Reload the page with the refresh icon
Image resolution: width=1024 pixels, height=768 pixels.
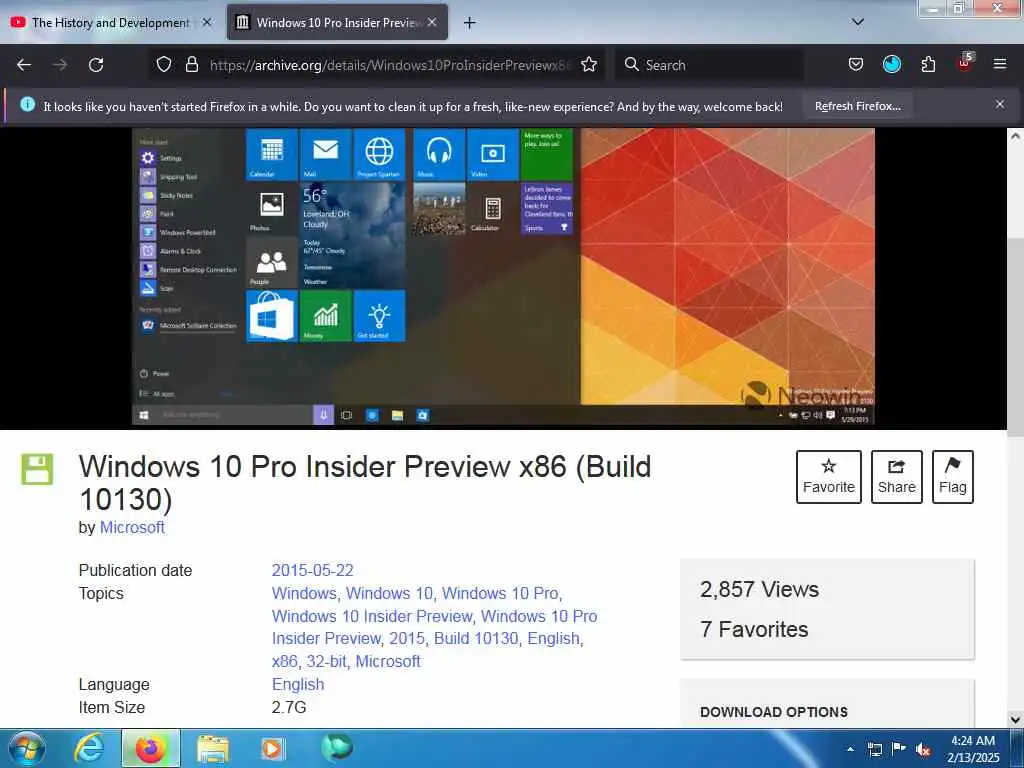pos(96,65)
